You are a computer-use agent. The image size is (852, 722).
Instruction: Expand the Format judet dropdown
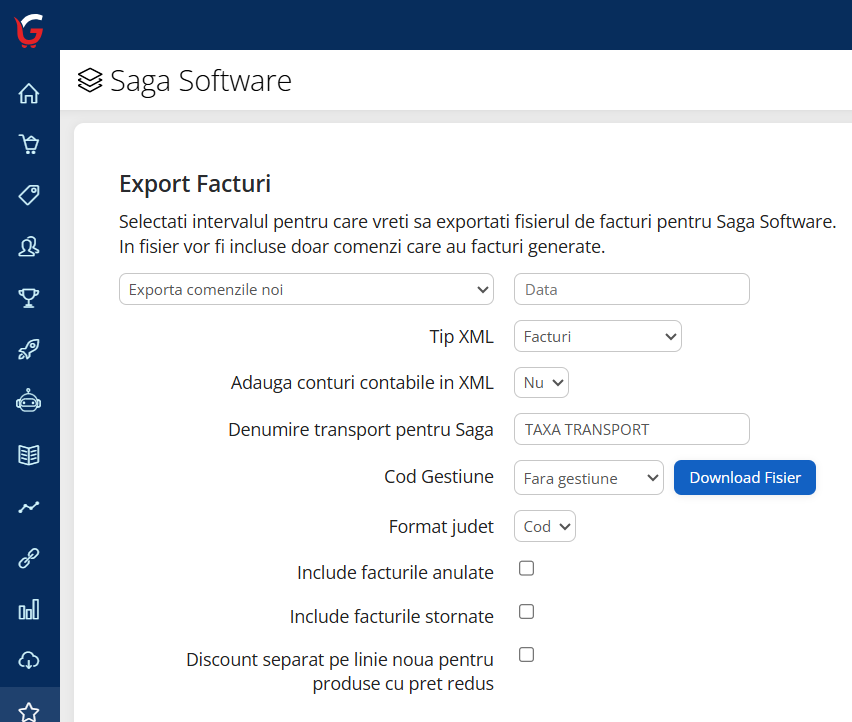point(544,525)
